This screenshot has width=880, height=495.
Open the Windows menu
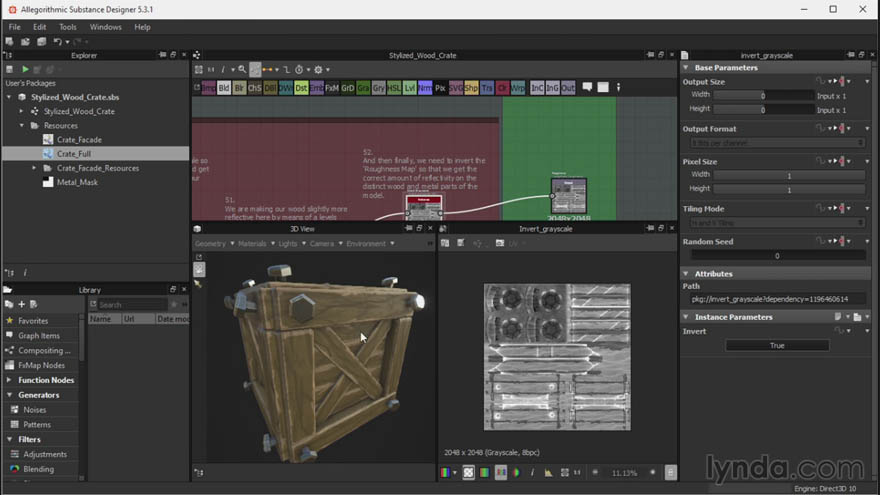click(106, 27)
